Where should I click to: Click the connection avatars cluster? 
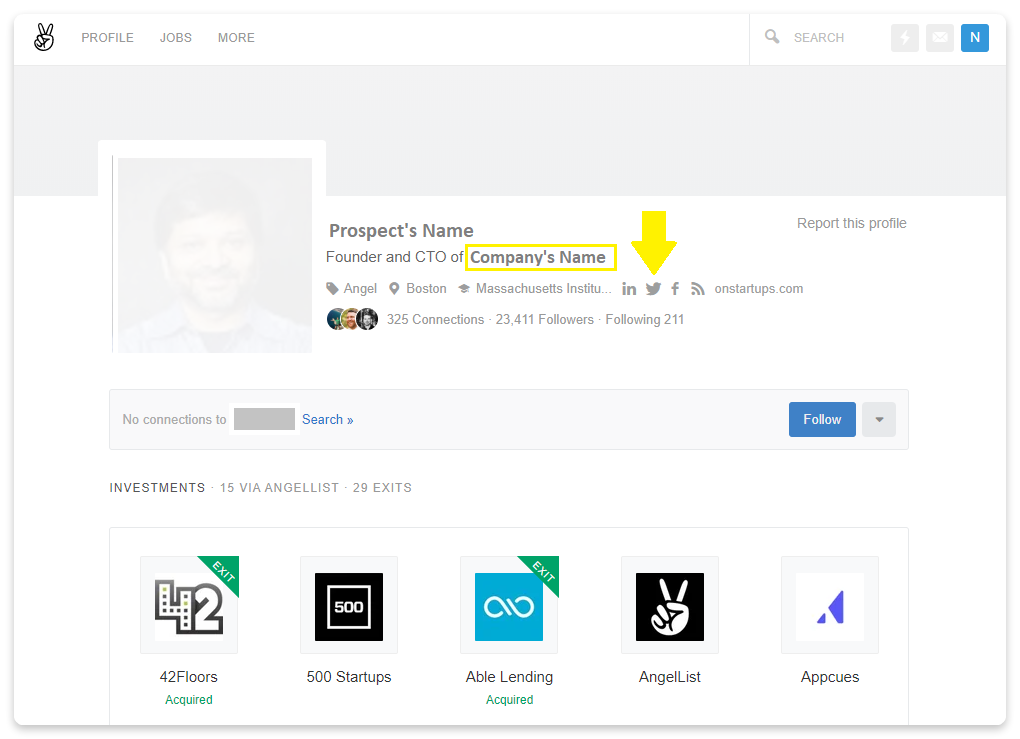pos(352,319)
